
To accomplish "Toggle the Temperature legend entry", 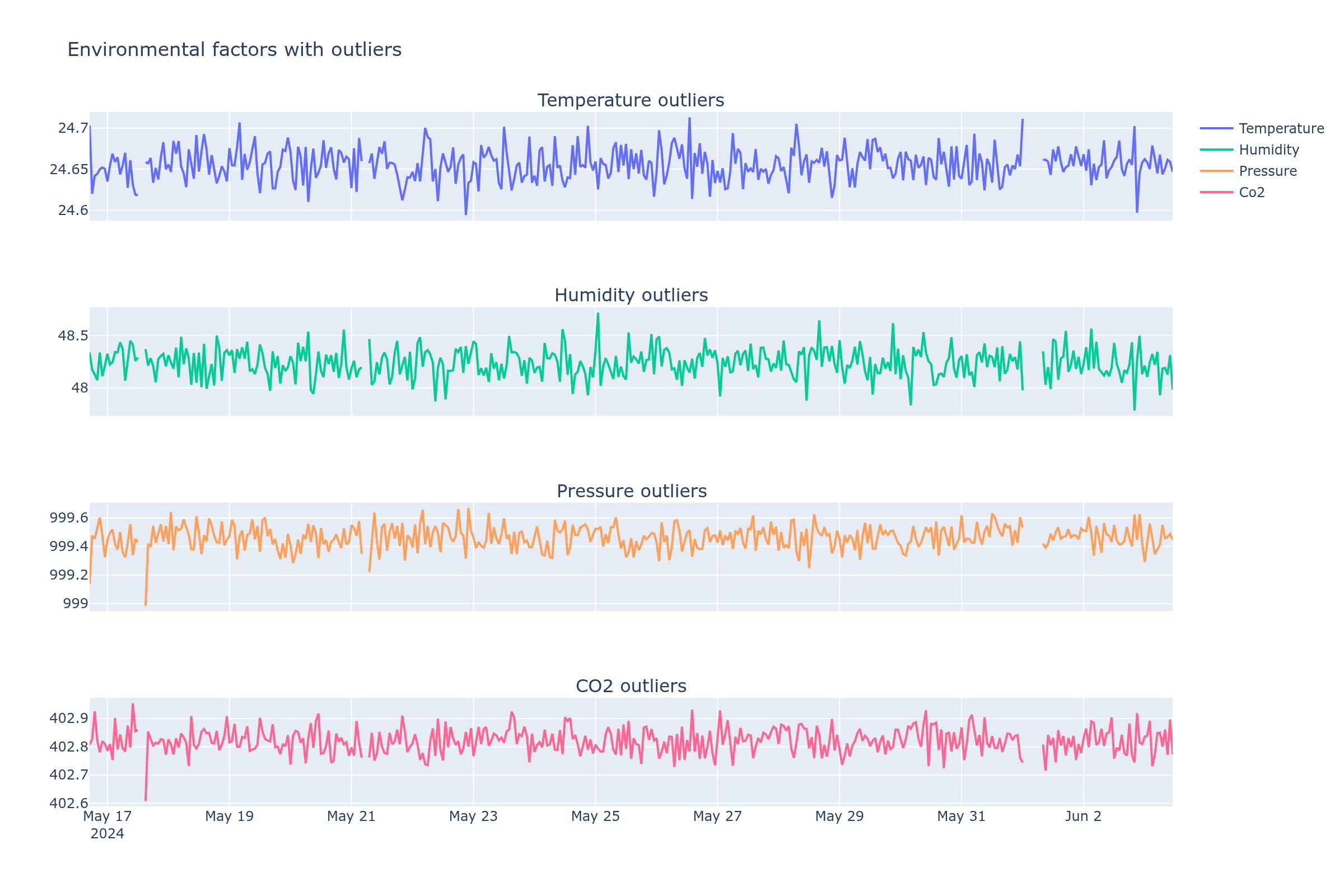I will click(1281, 129).
